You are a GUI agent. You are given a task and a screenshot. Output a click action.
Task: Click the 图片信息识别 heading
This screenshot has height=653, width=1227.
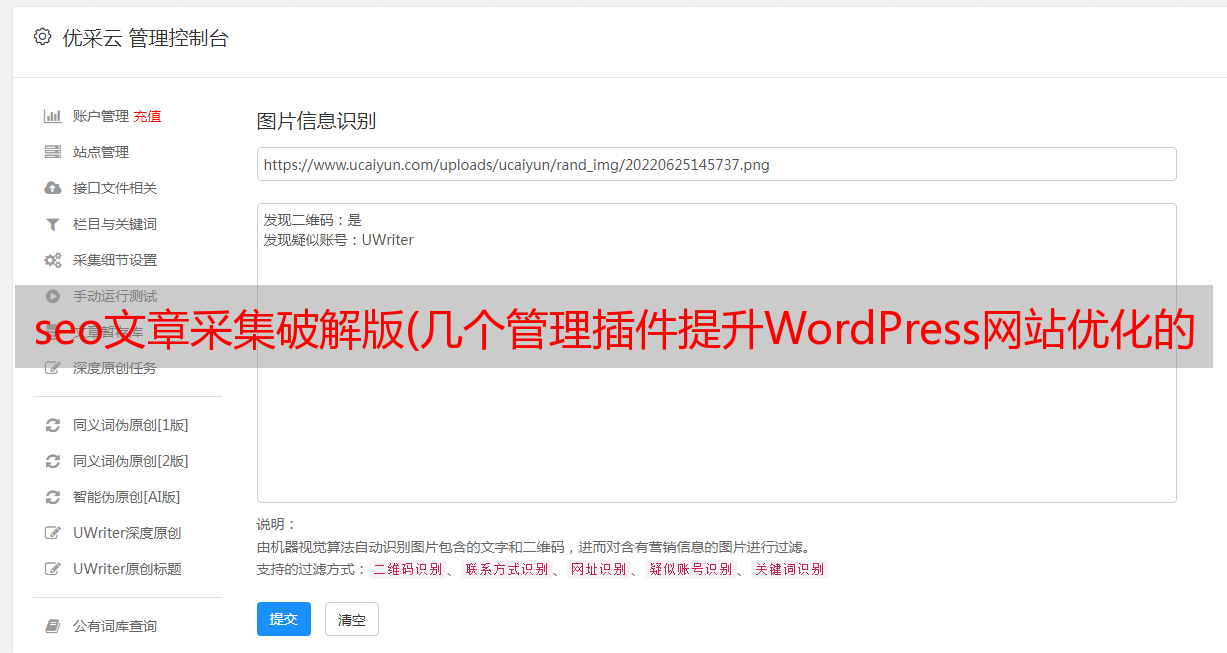click(x=316, y=121)
